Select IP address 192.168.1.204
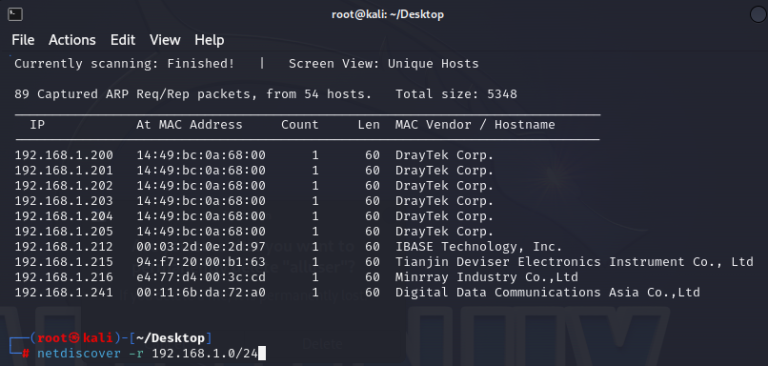 64,216
